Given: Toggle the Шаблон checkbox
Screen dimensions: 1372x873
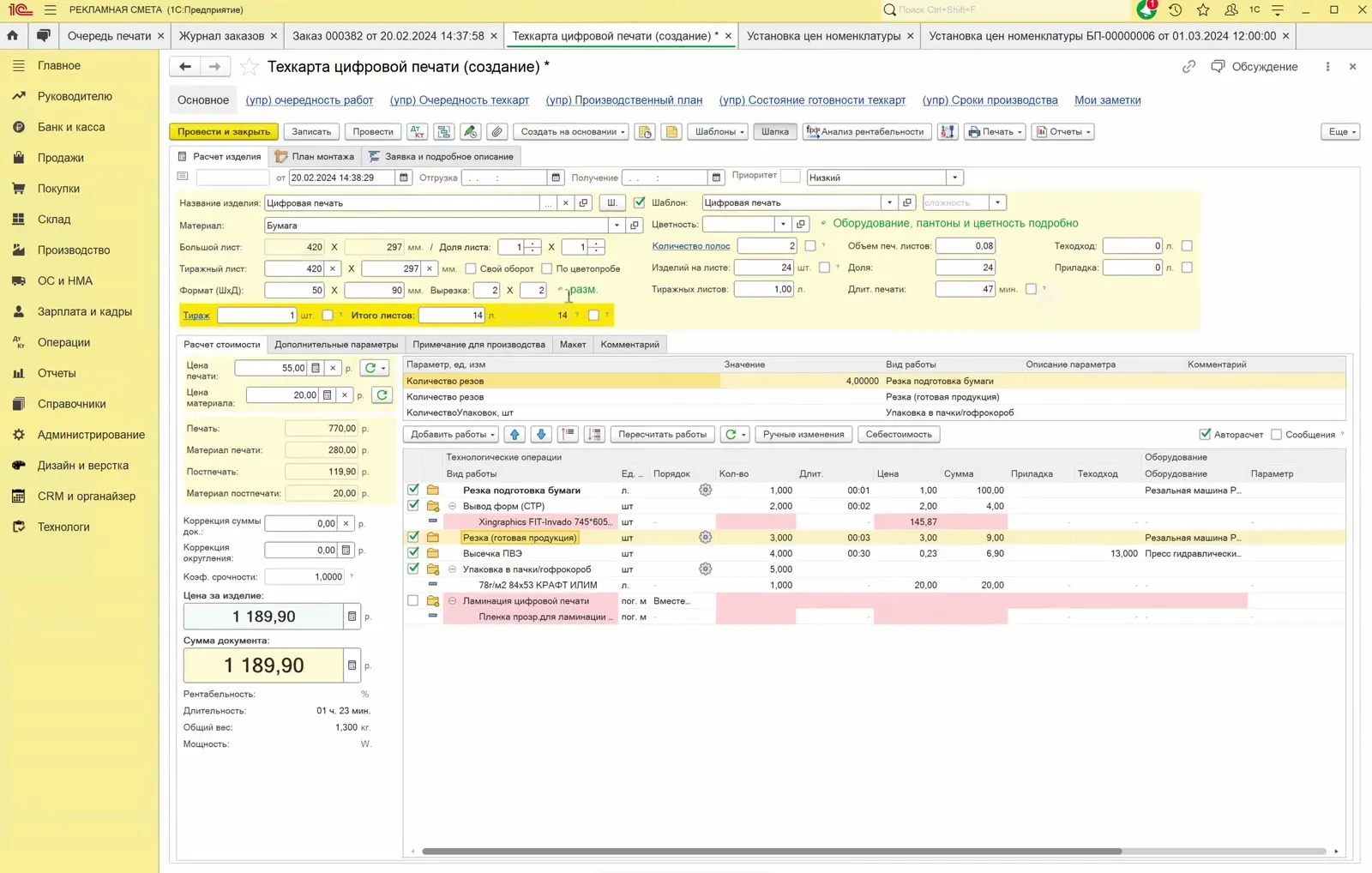Looking at the screenshot, I should coord(639,203).
